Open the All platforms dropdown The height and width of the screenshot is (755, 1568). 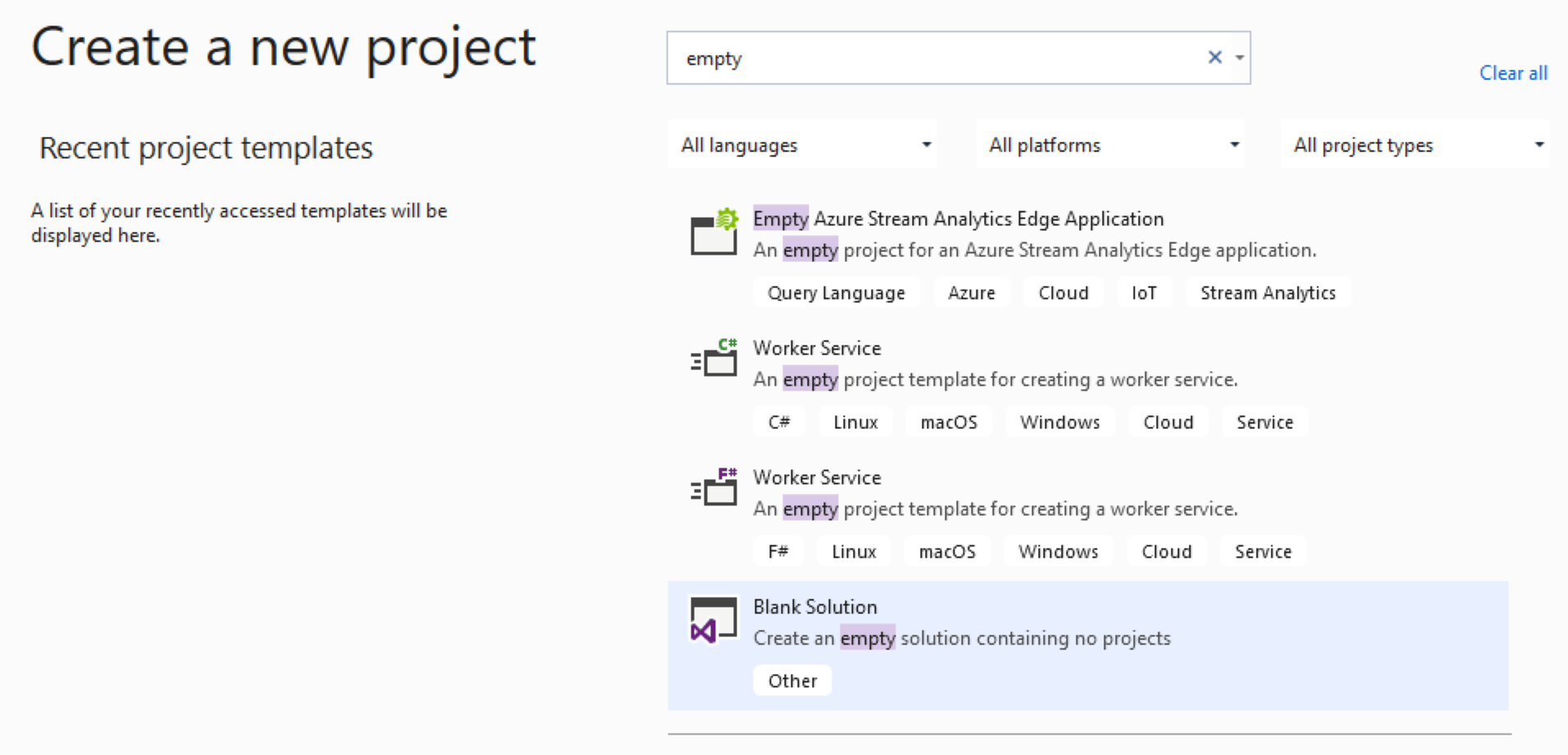click(1111, 145)
